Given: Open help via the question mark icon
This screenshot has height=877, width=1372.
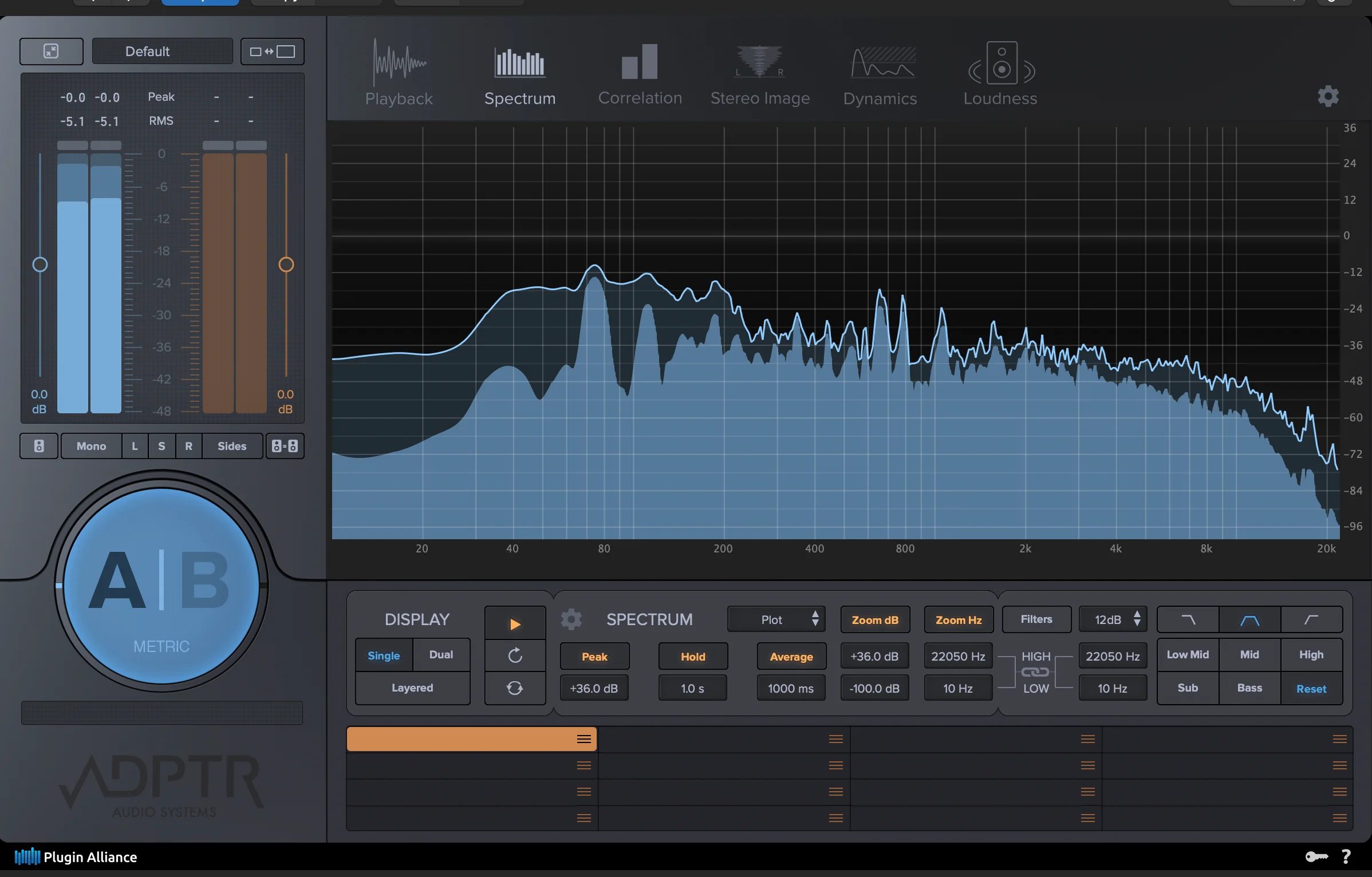Looking at the screenshot, I should pyautogui.click(x=1347, y=856).
